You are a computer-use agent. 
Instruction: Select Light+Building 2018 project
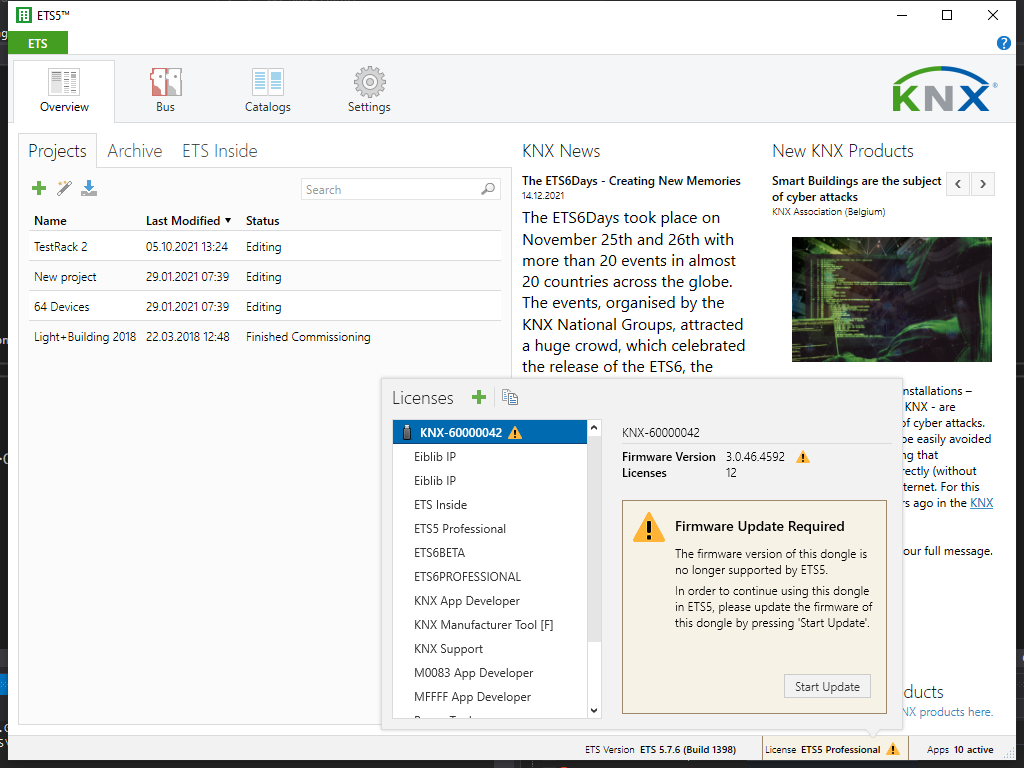pos(265,337)
